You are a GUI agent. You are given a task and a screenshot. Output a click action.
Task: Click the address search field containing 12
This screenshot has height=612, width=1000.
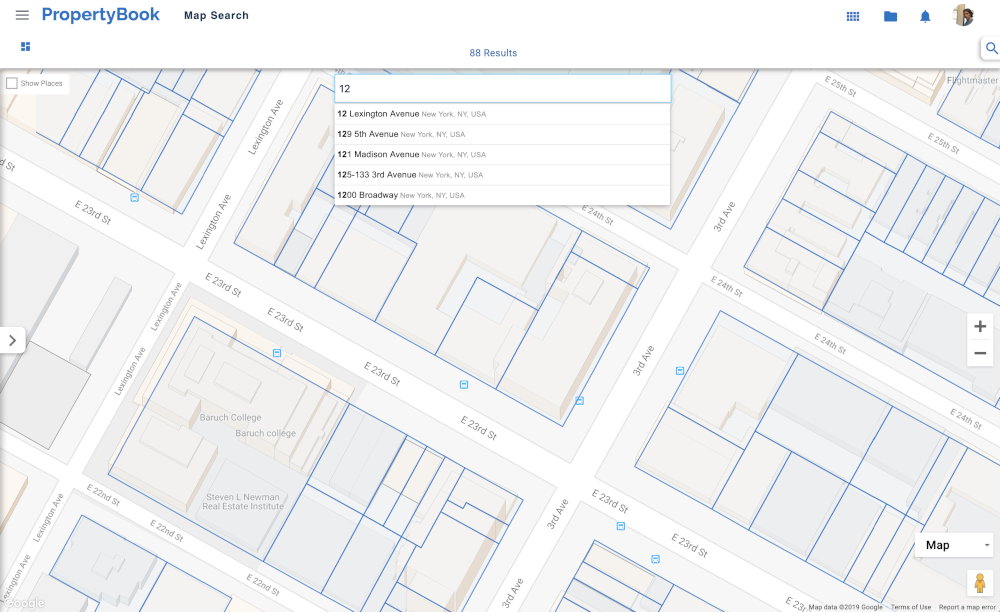(x=503, y=89)
